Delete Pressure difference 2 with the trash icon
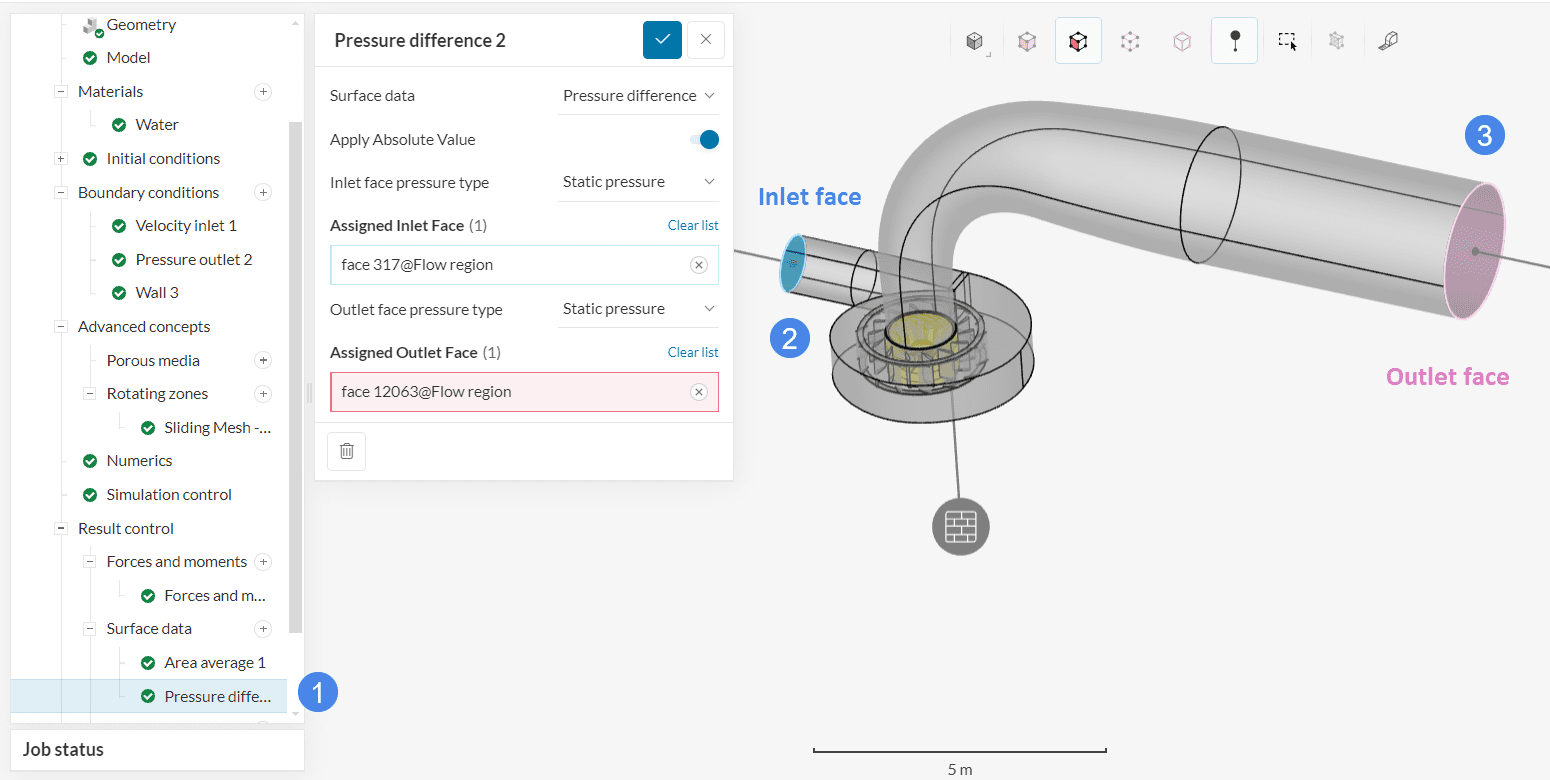 coord(346,451)
